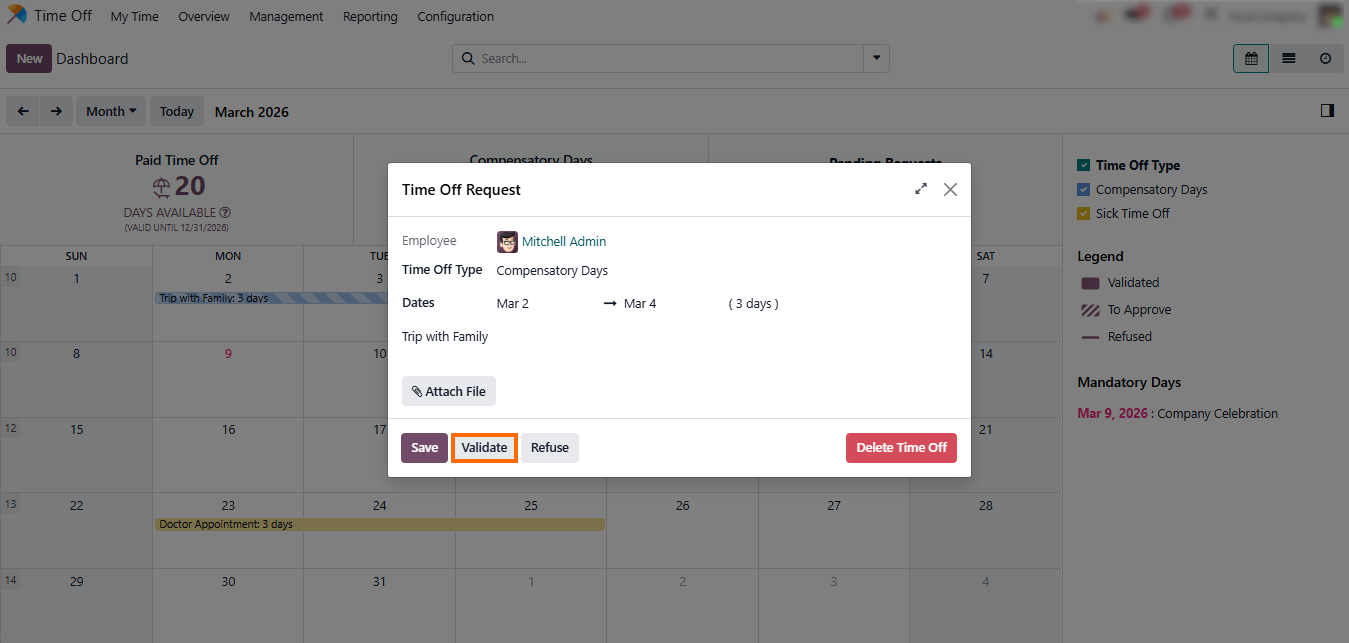The height and width of the screenshot is (643, 1349).
Task: Go to previous month arrow
Action: coord(23,111)
